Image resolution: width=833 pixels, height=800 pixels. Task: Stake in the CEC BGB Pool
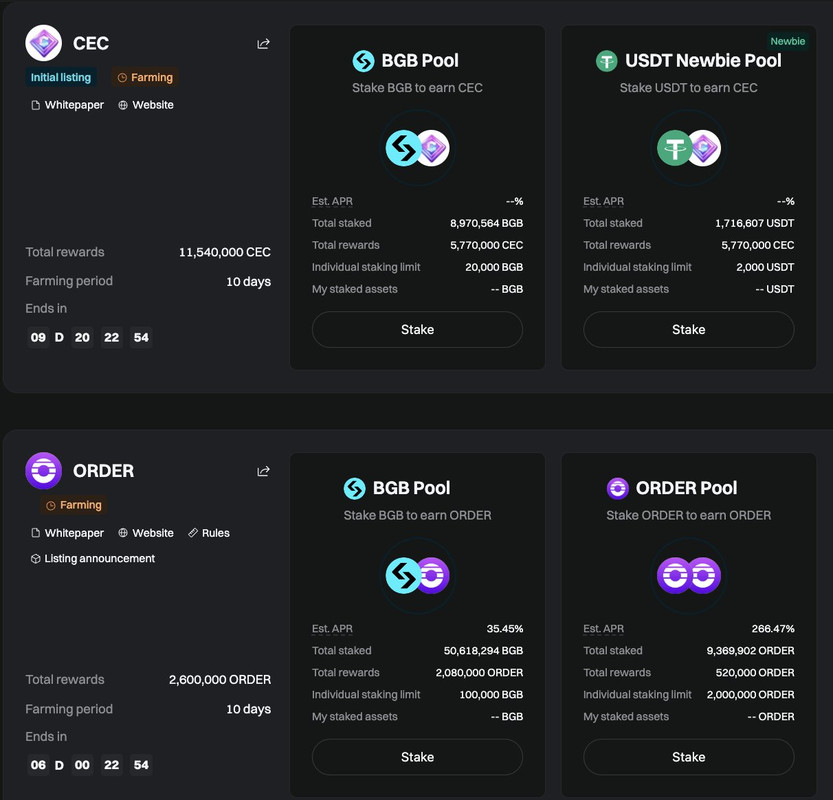[417, 329]
